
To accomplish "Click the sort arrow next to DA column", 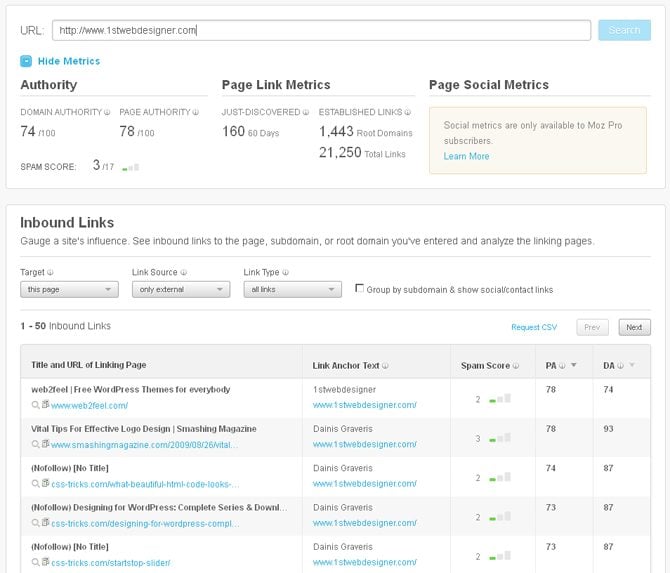I will point(631,365).
